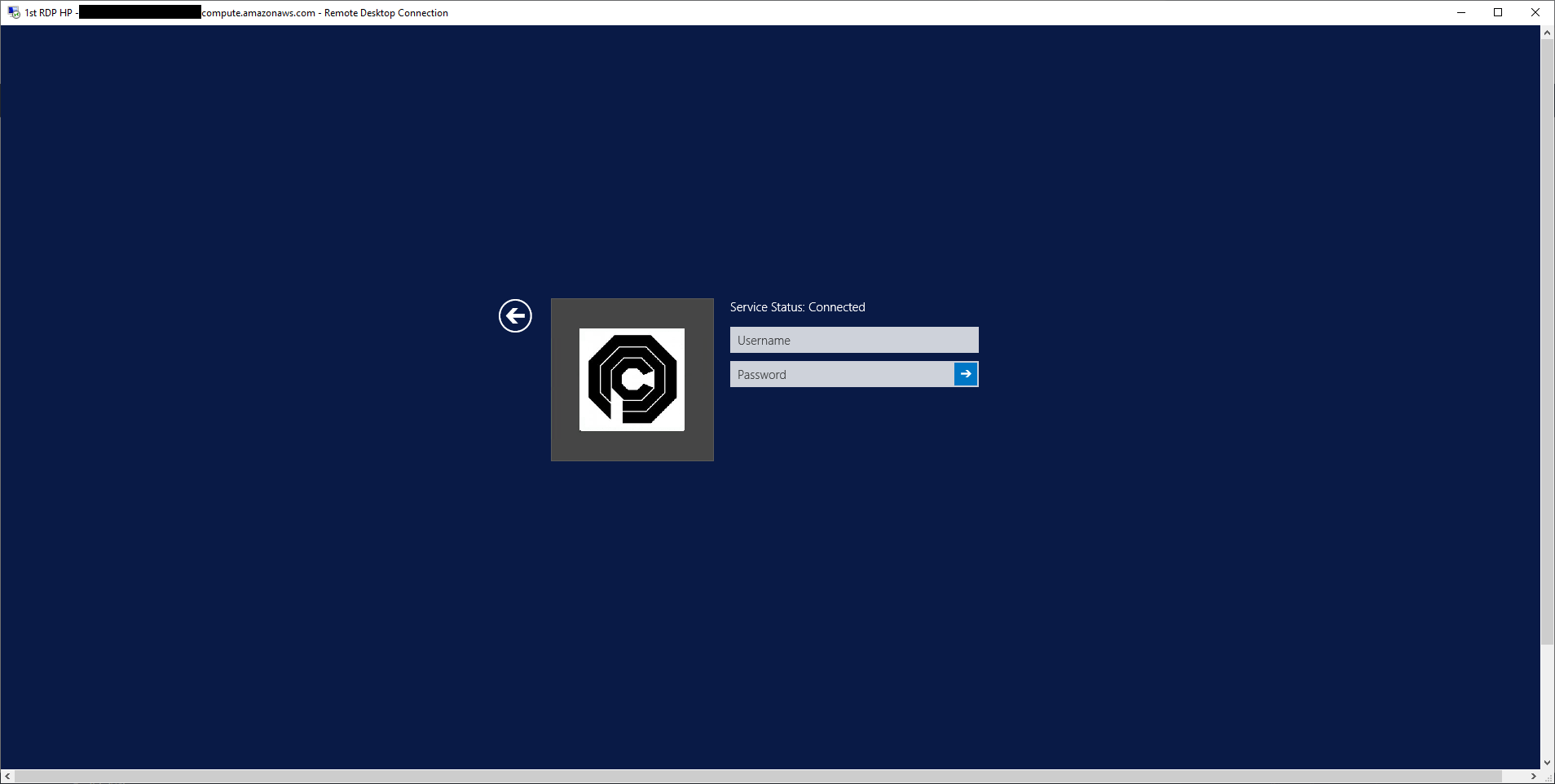
Task: Focus the Password input field
Action: tap(841, 374)
